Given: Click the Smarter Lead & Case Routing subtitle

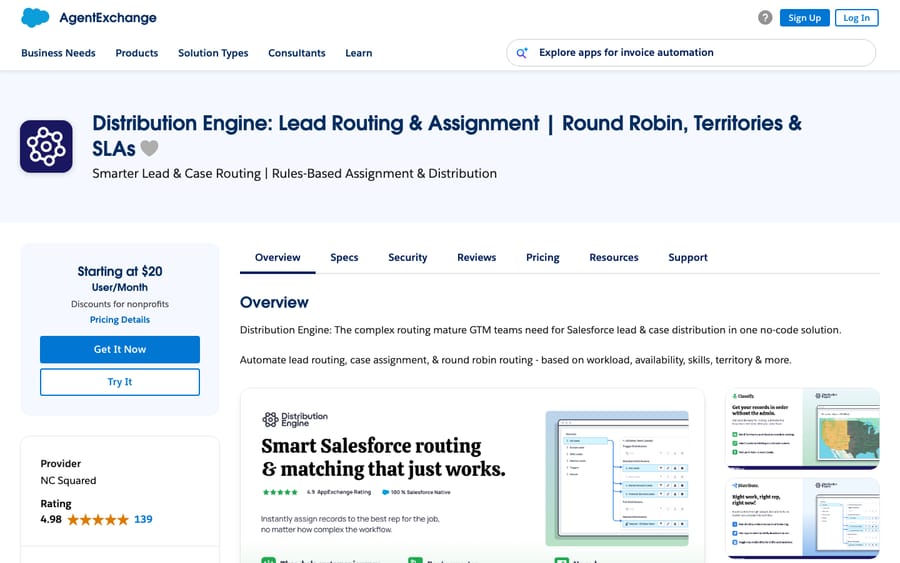Looking at the screenshot, I should [x=294, y=174].
